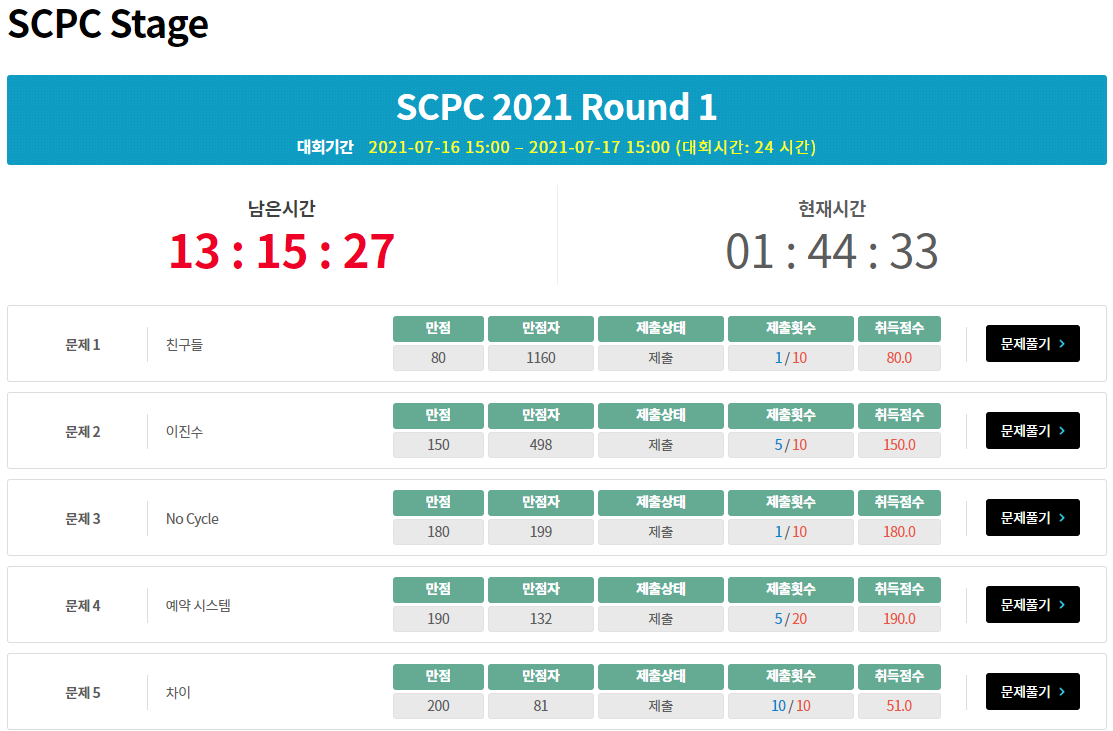The image size is (1113, 731).
Task: Click the problem title 차이
Action: pyautogui.click(x=178, y=693)
